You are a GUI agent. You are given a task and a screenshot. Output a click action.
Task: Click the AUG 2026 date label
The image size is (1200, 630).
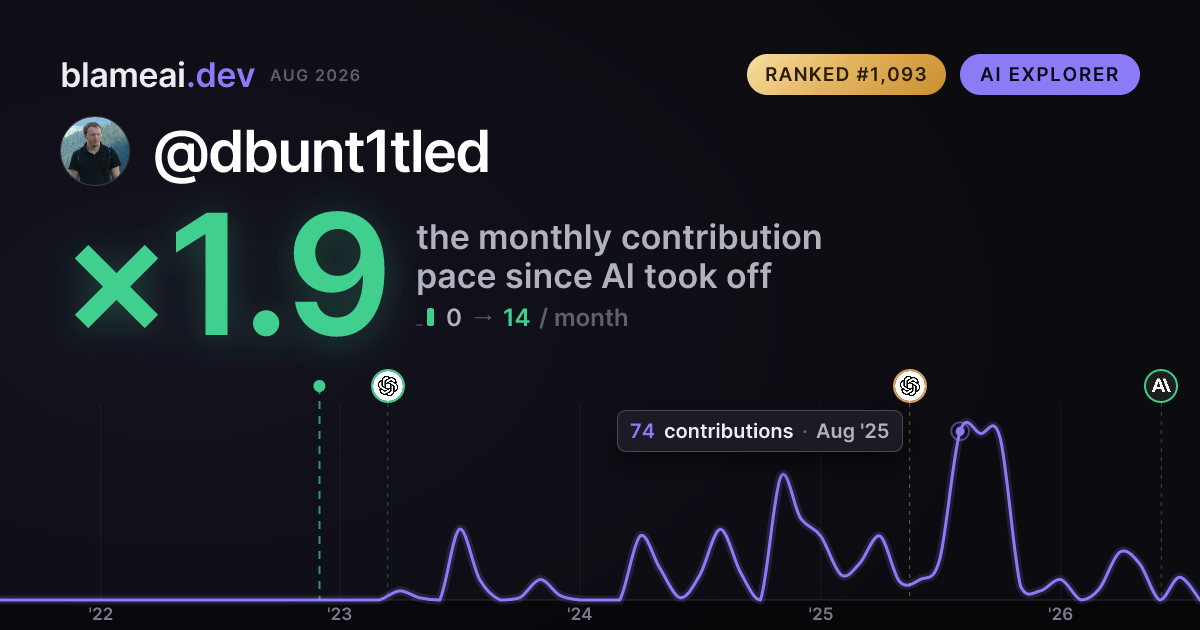pyautogui.click(x=315, y=76)
